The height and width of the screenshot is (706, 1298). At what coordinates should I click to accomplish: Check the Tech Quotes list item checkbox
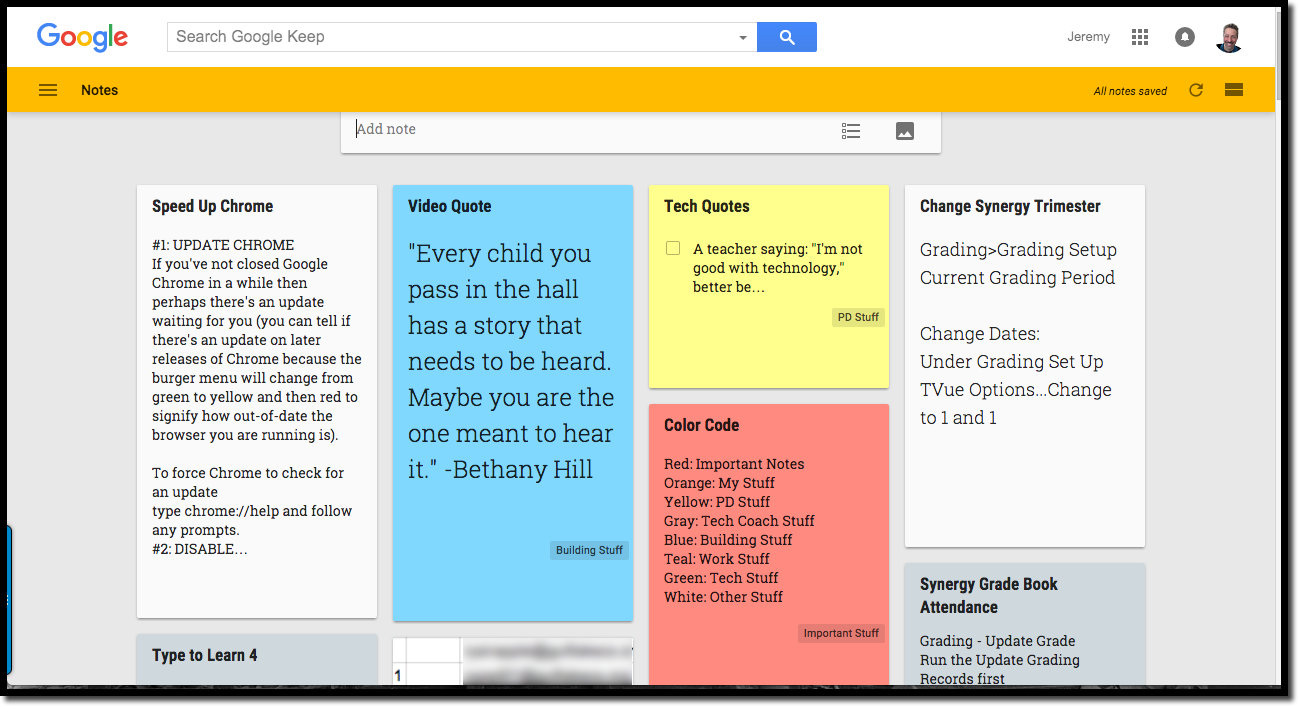(673, 248)
